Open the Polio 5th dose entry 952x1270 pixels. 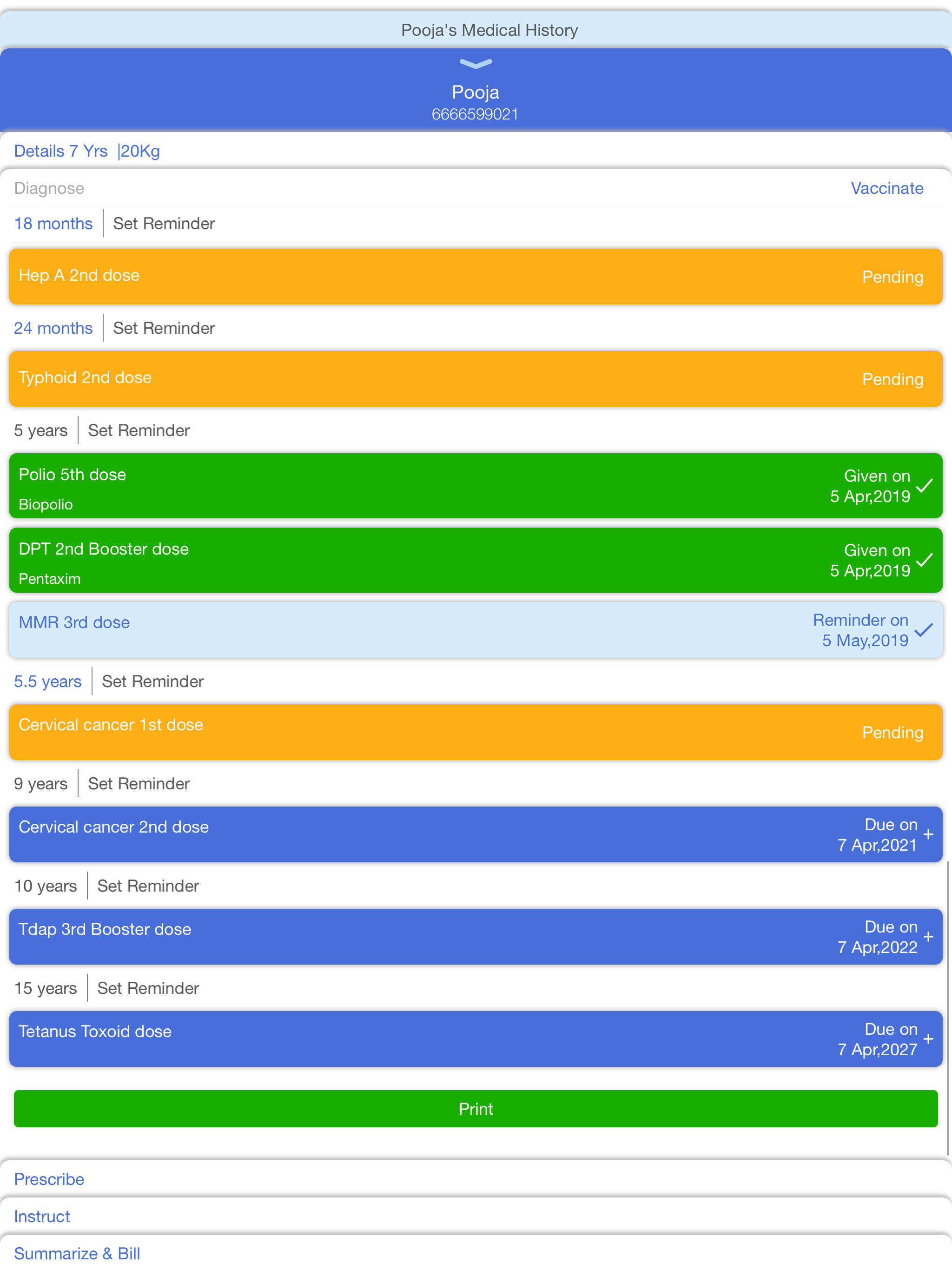pos(476,486)
